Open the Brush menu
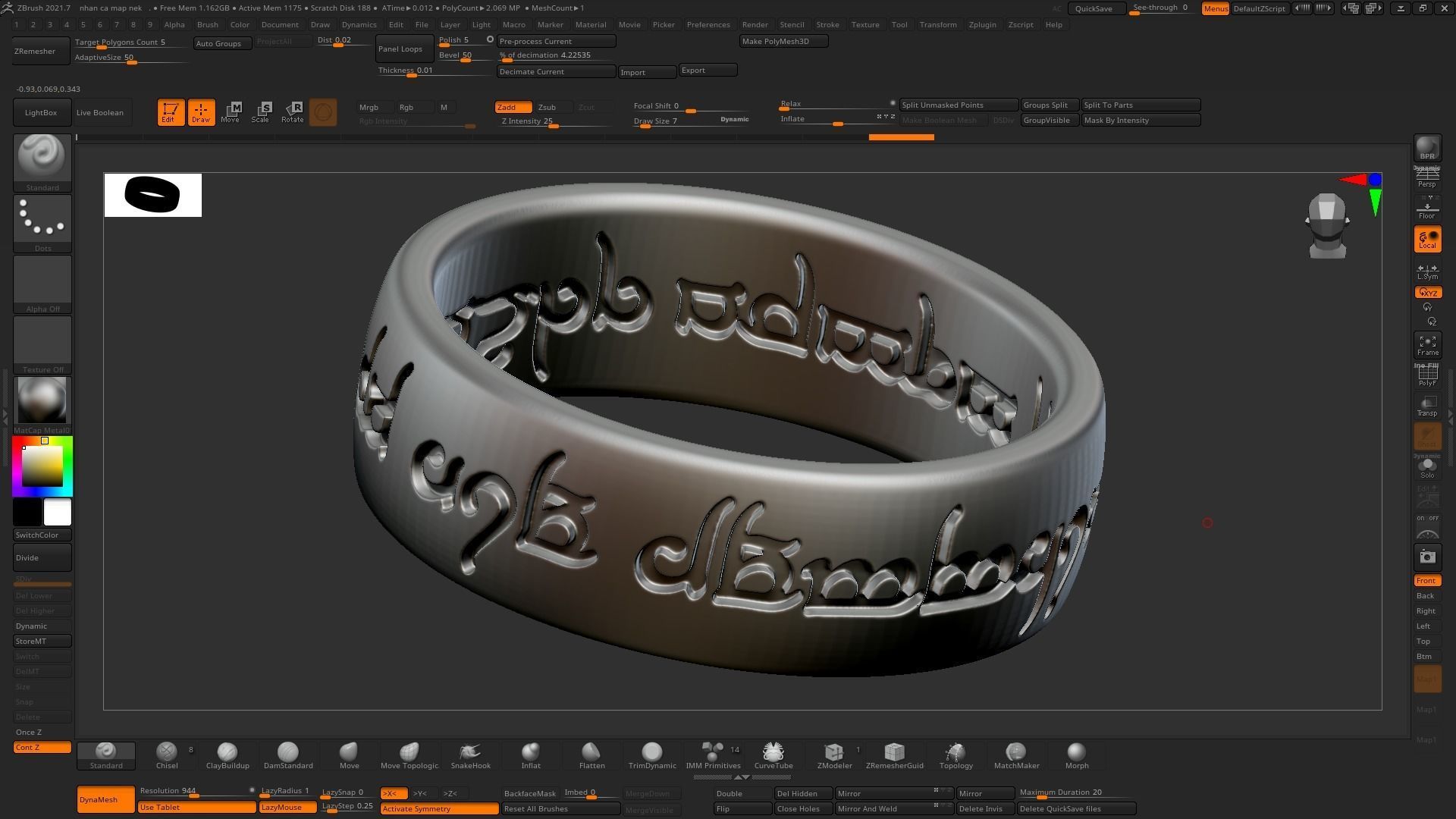 207,24
